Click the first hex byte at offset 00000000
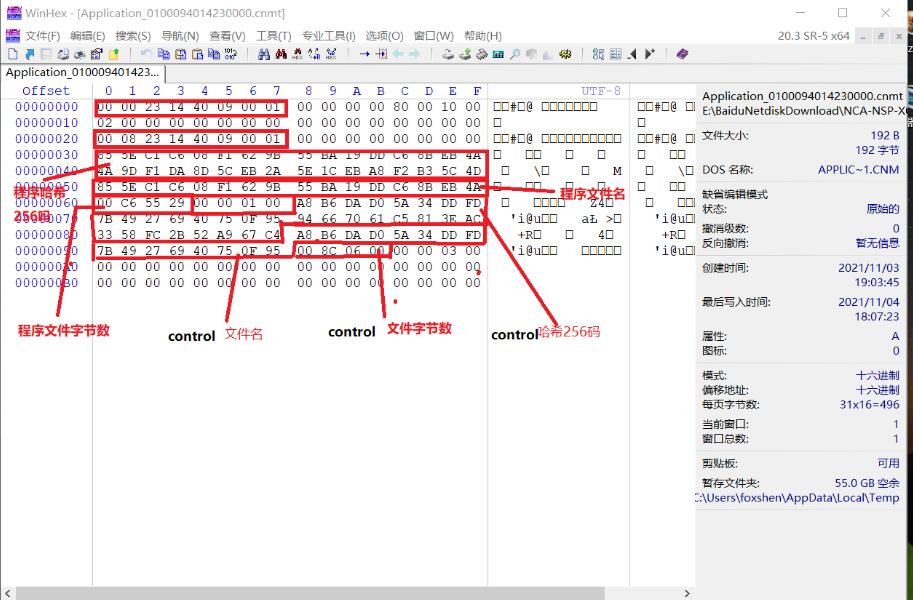Viewport: 913px width, 600px height. click(105, 107)
